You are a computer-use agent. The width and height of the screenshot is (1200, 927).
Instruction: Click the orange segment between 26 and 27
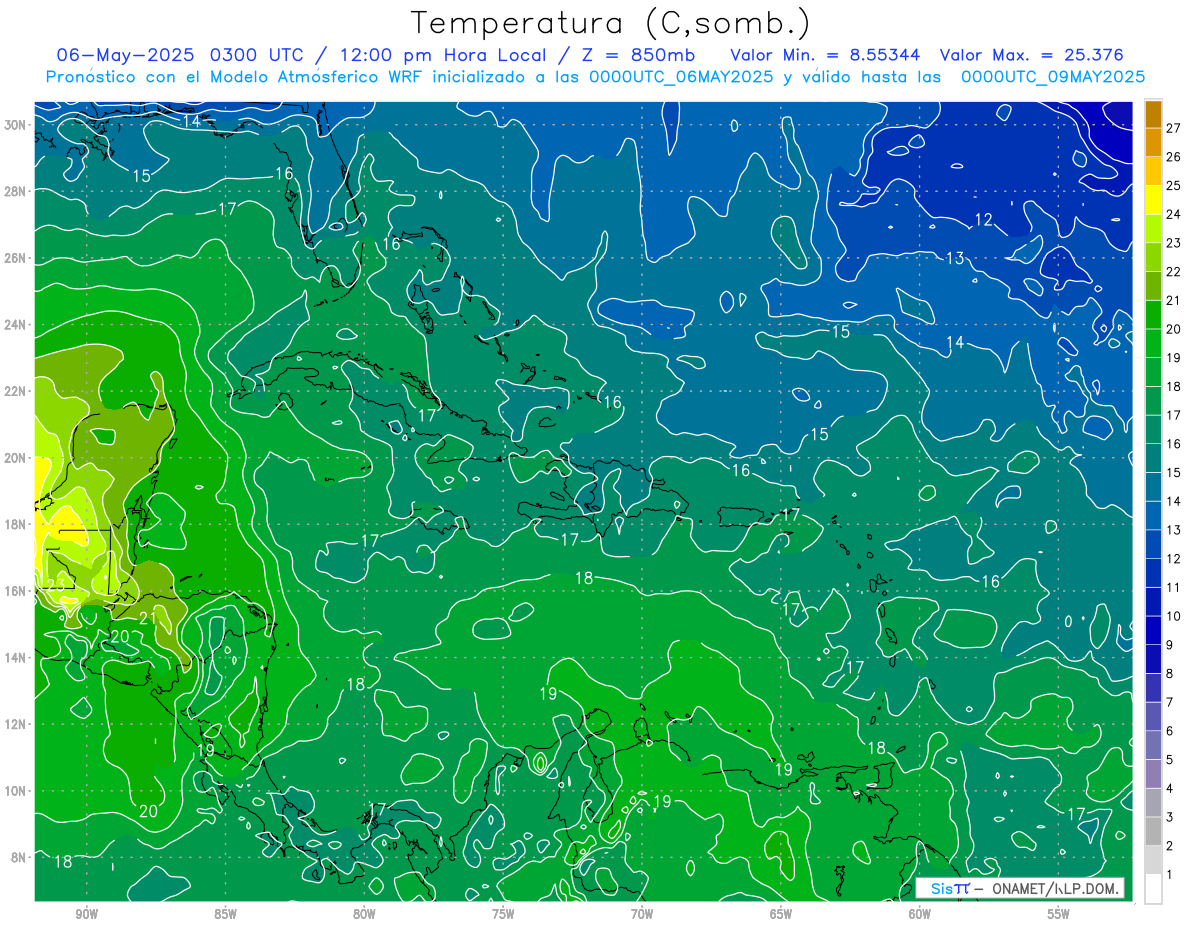click(1153, 142)
